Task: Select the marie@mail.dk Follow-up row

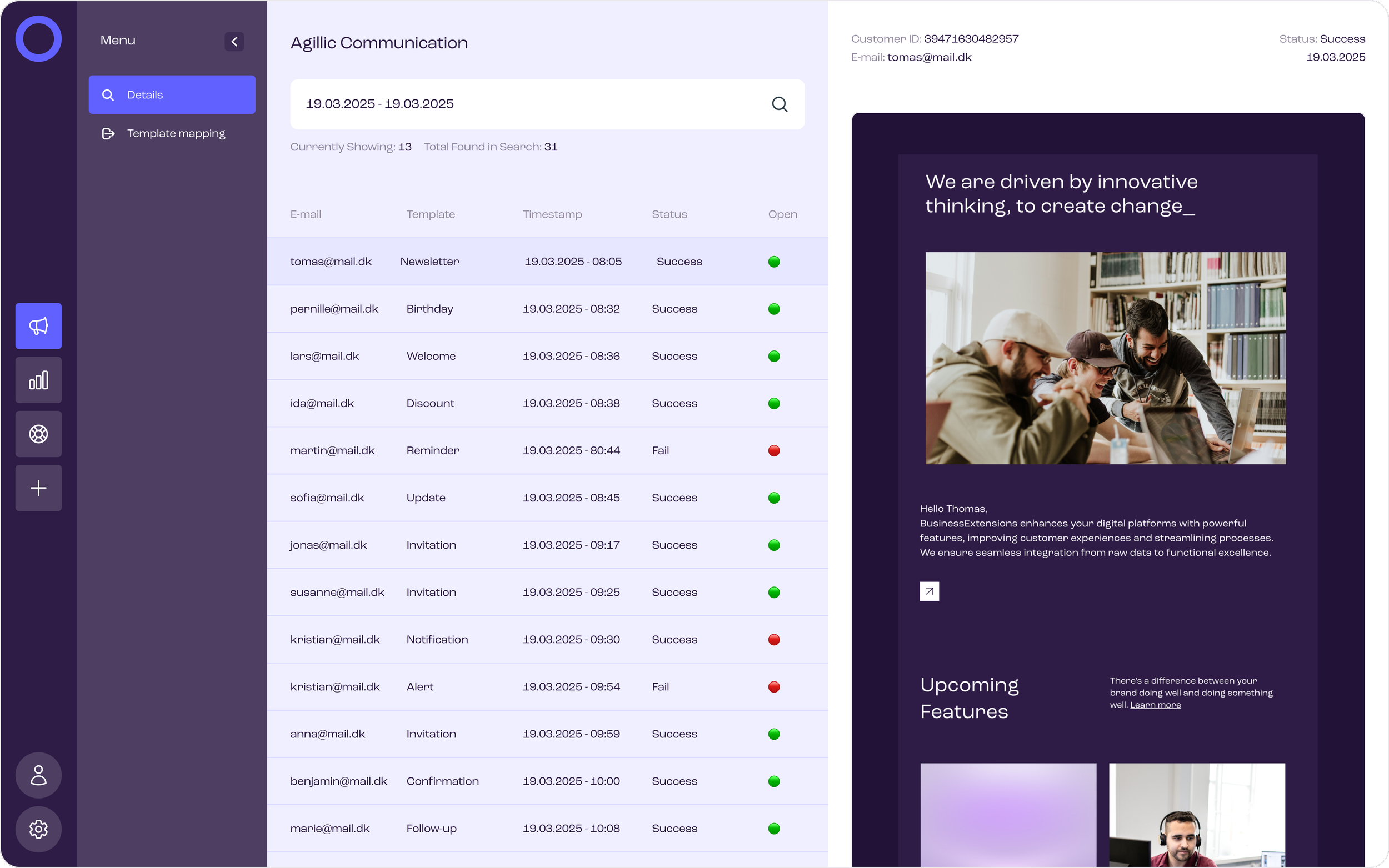Action: click(546, 829)
